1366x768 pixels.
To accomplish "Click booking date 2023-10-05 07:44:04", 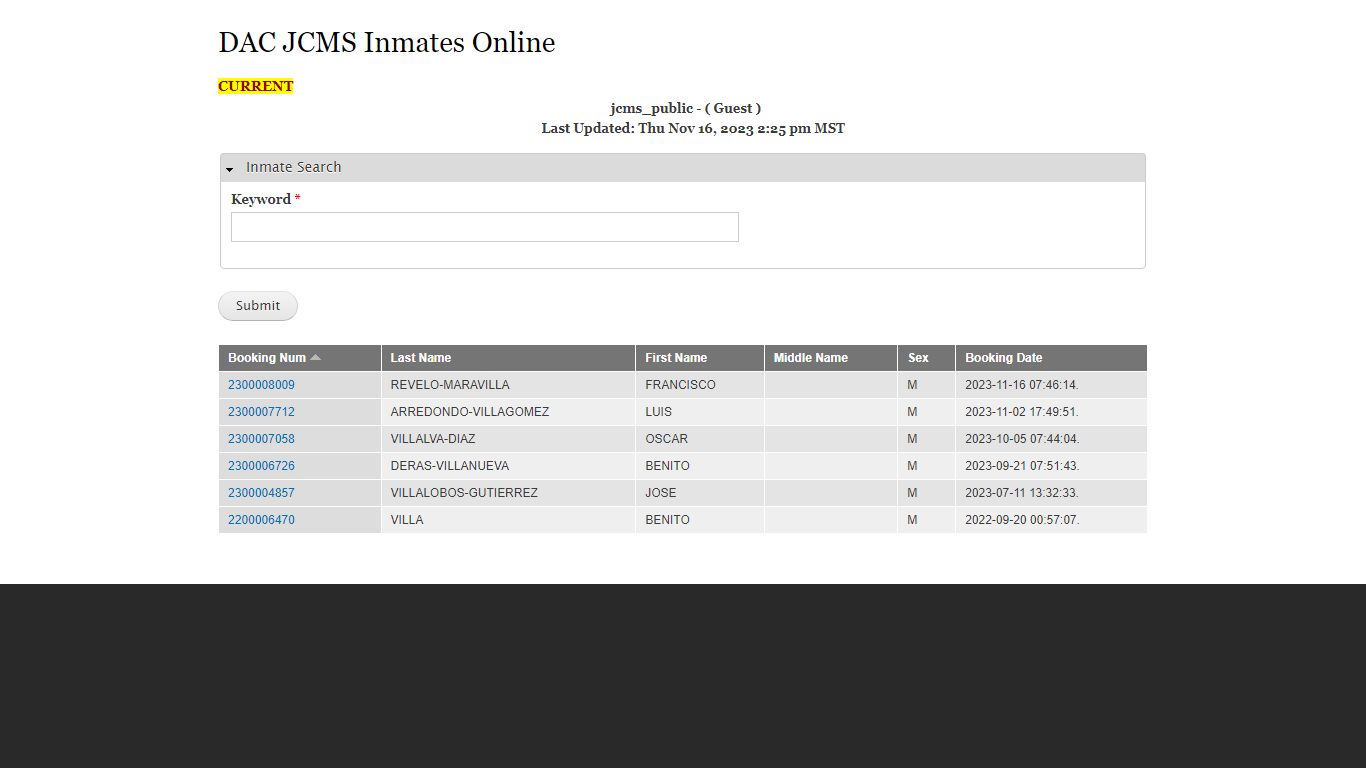I will pos(1022,439).
